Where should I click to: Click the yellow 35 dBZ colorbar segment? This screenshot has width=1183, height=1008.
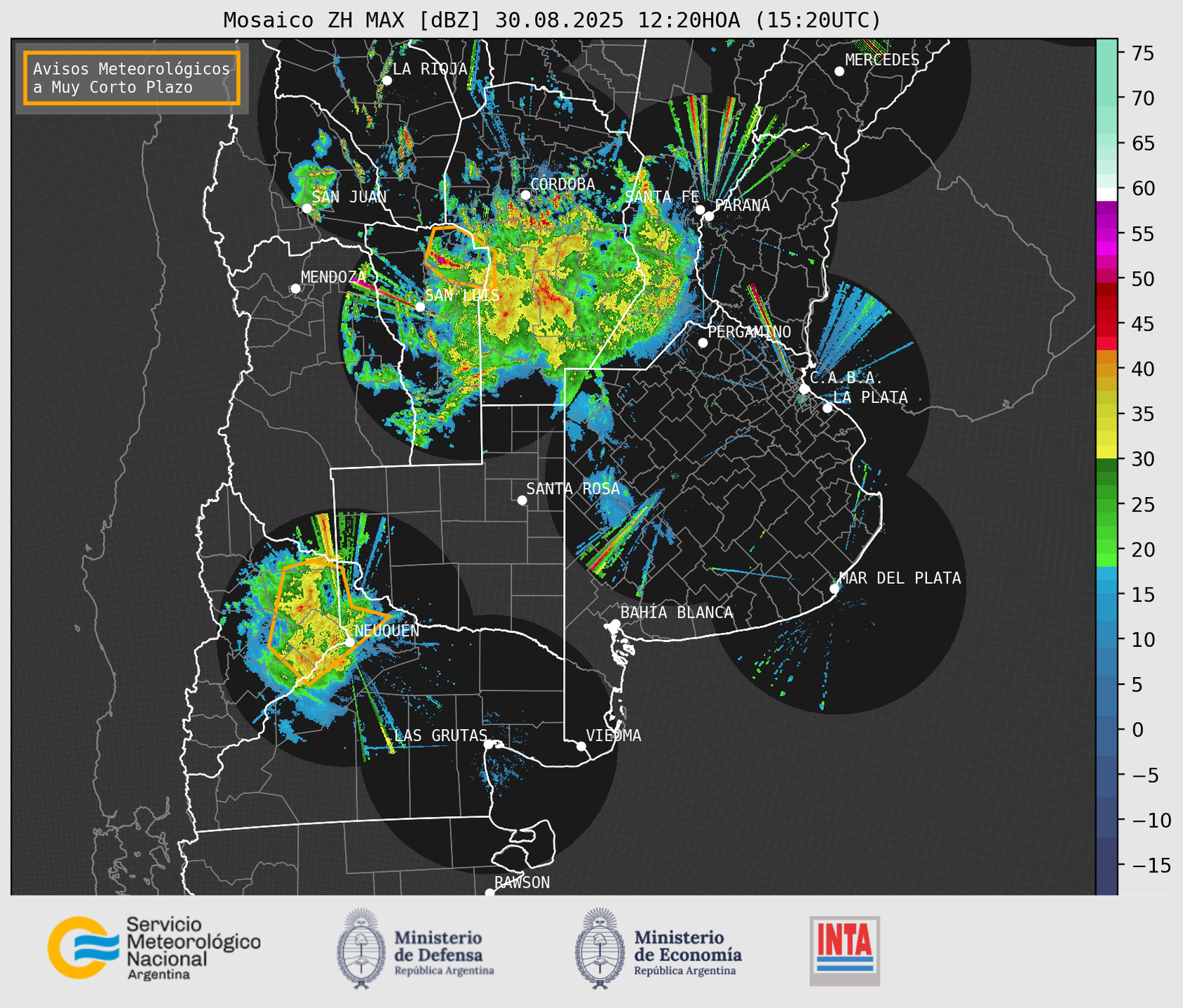[1106, 415]
